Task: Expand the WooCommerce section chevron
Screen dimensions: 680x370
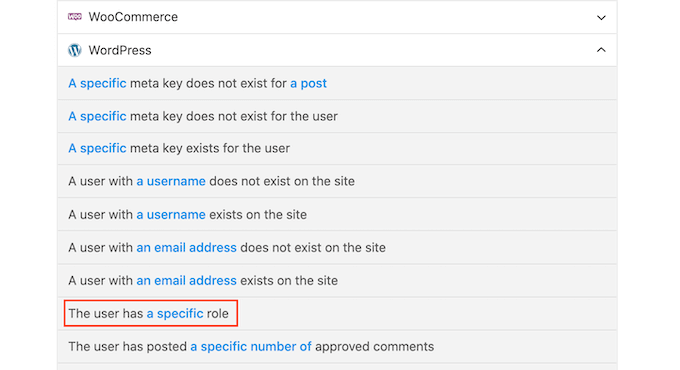Action: (x=601, y=17)
